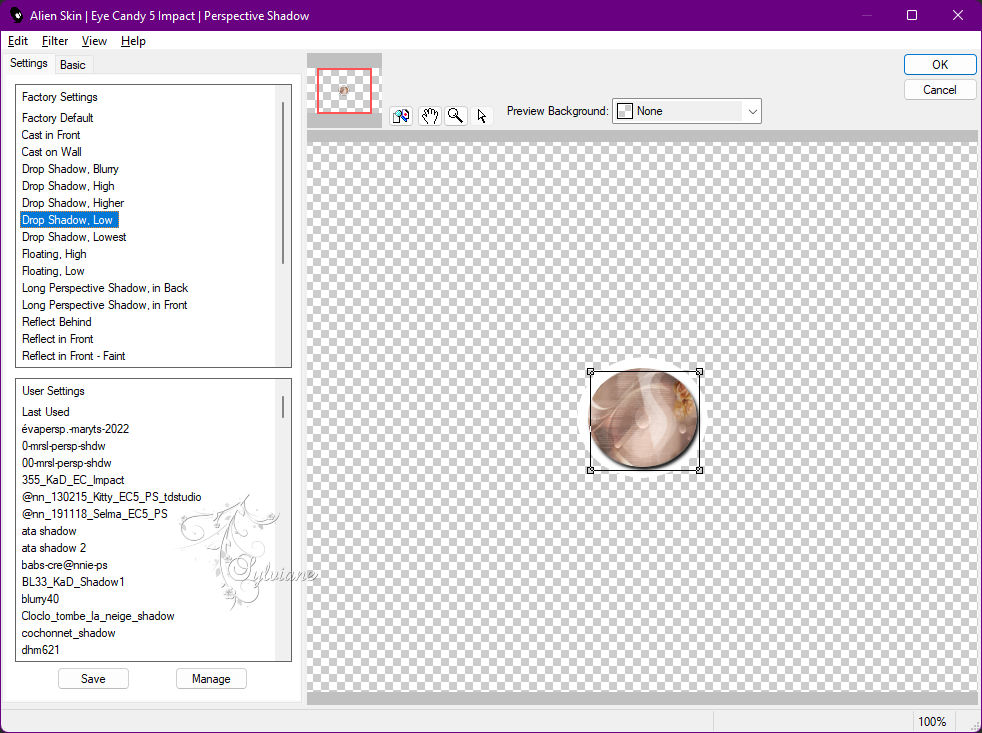This screenshot has width=982, height=733.
Task: Open the Filter menu
Action: pos(54,41)
